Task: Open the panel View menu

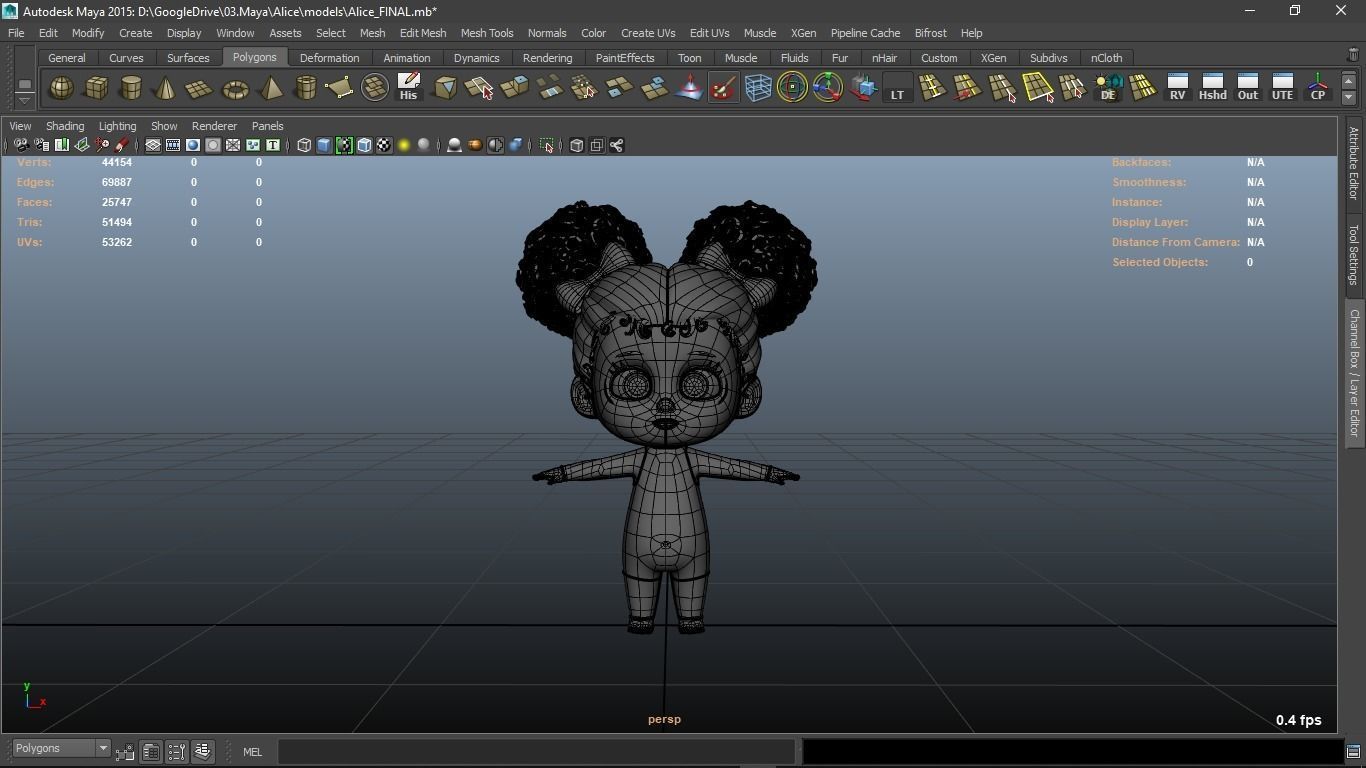Action: click(x=20, y=126)
